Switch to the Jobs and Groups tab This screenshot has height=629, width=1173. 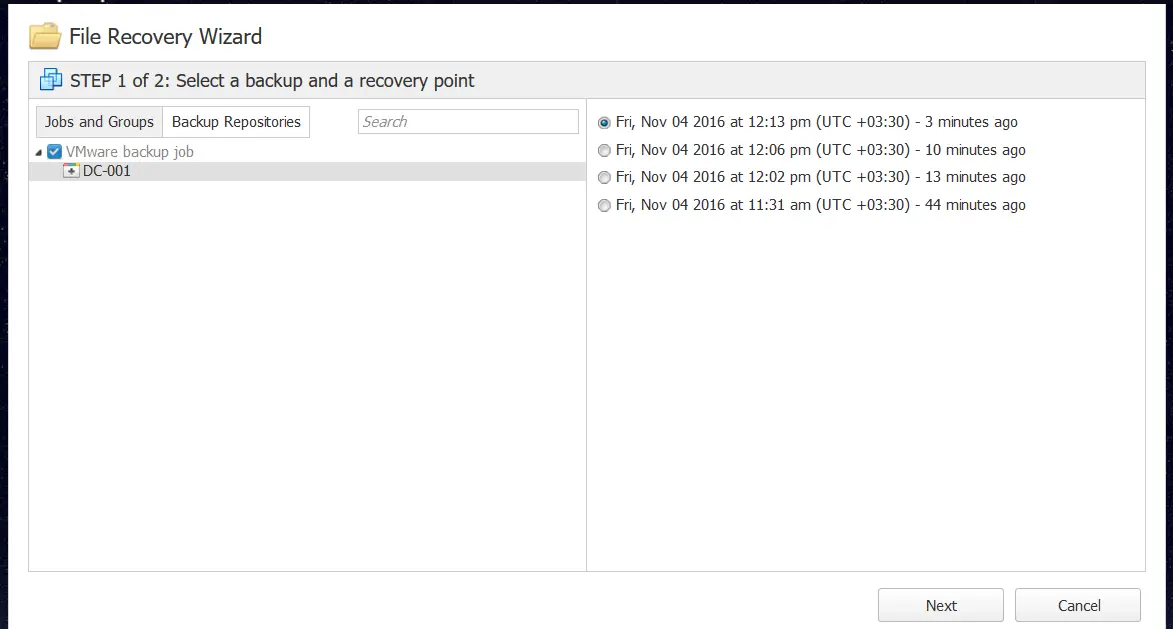click(x=99, y=122)
